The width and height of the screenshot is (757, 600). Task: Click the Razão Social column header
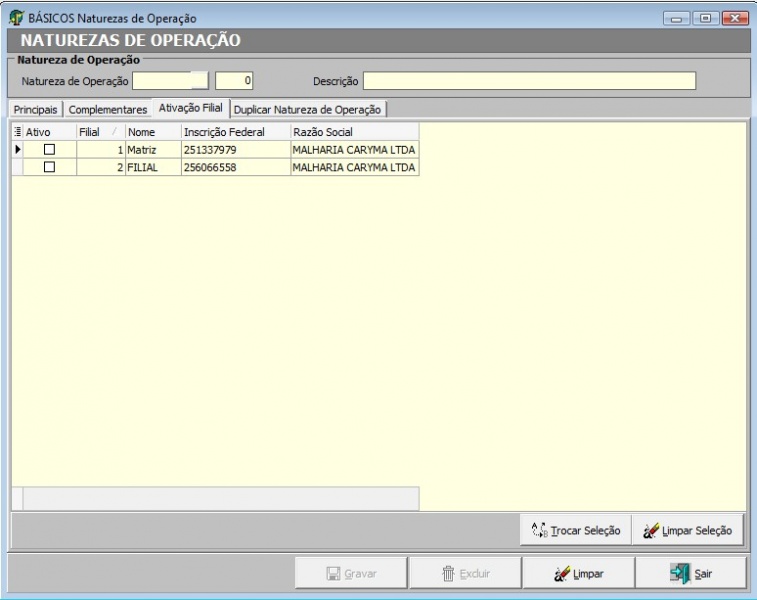pyautogui.click(x=353, y=132)
